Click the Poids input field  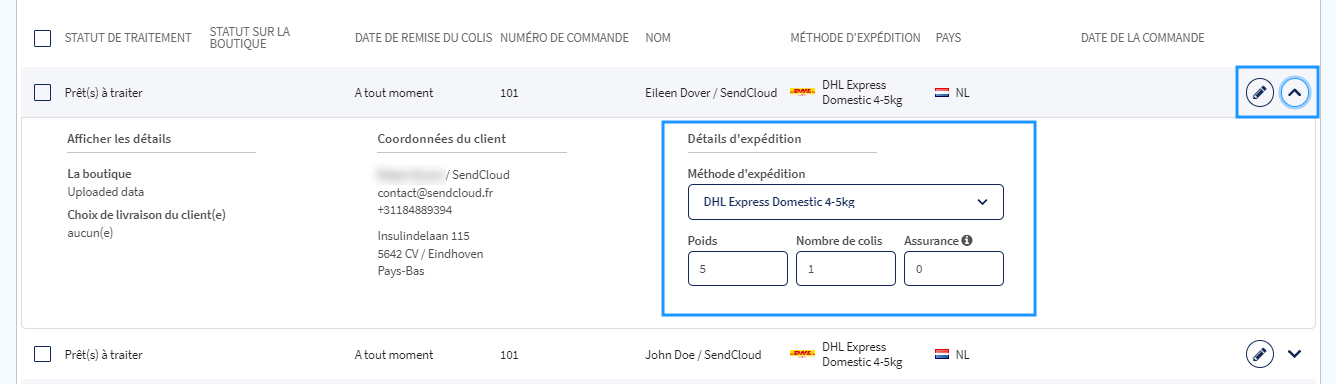[738, 268]
